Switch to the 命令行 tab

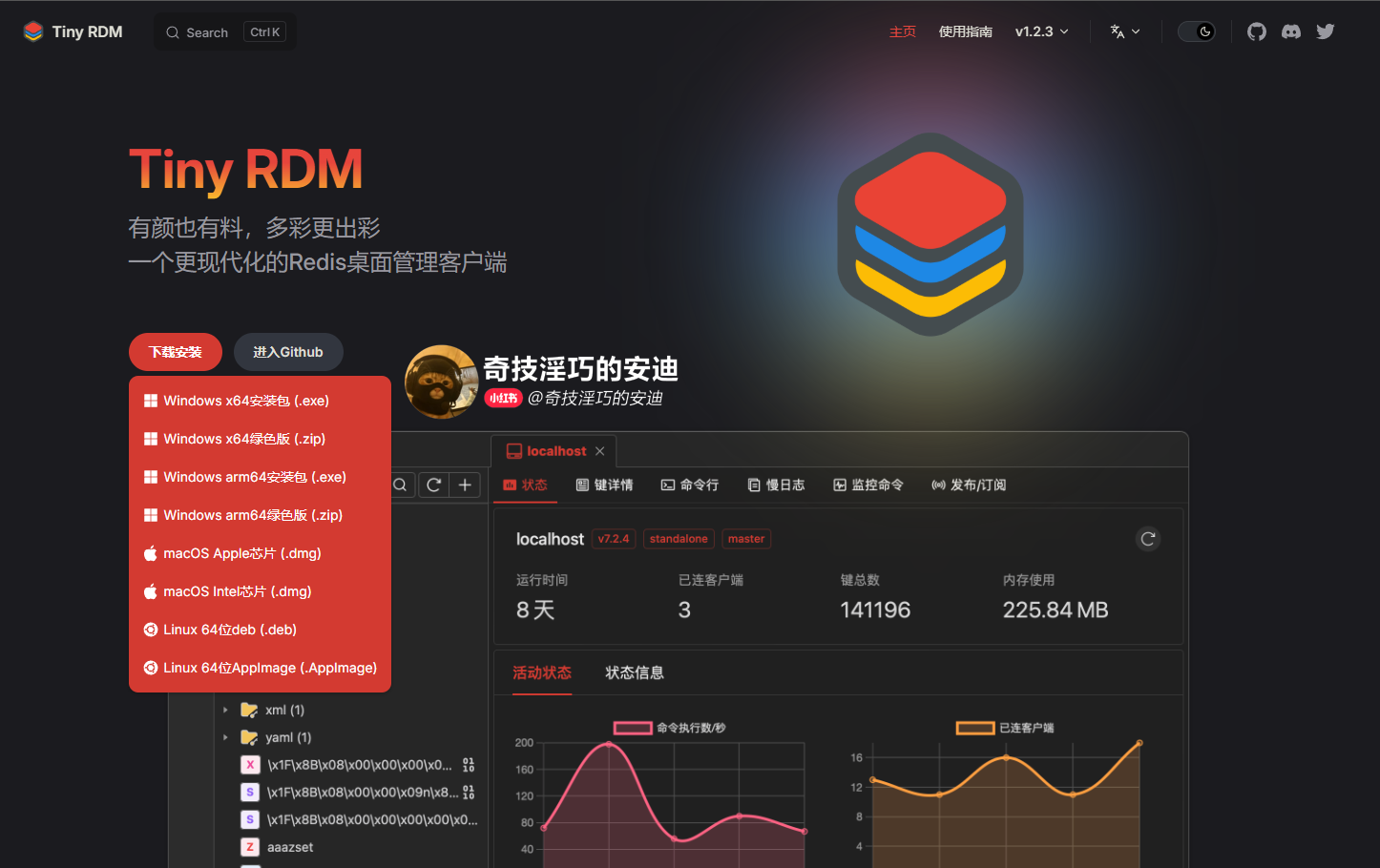689,485
